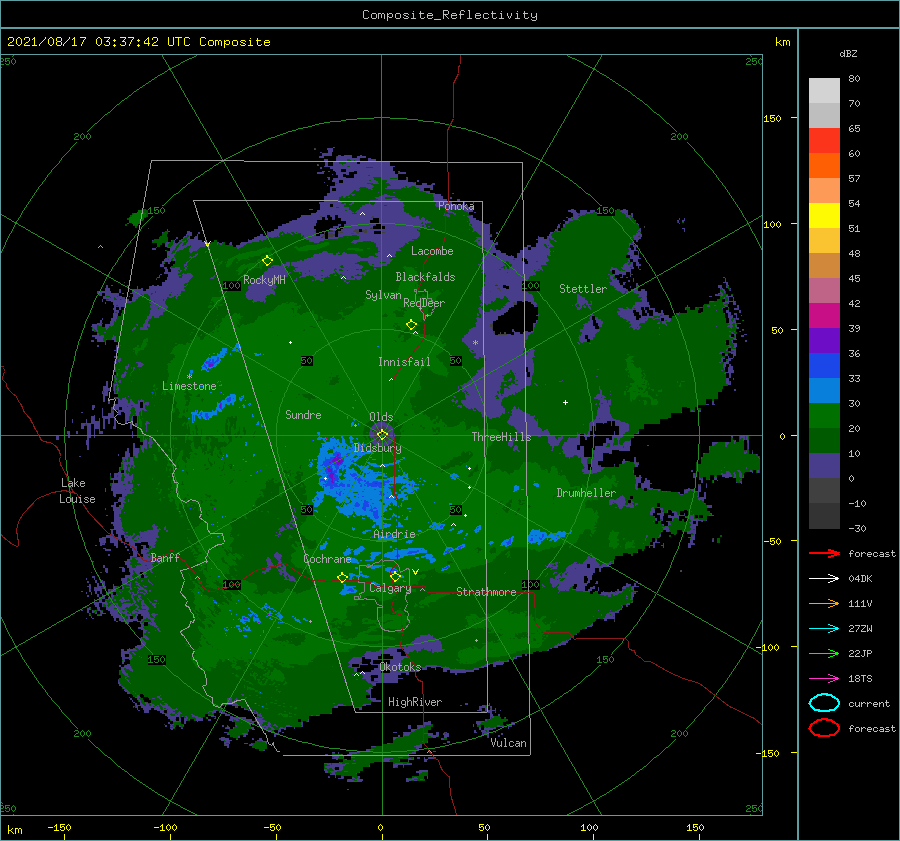Click the red forecast ellipse icon
Screen dimensions: 900x841
click(824, 728)
